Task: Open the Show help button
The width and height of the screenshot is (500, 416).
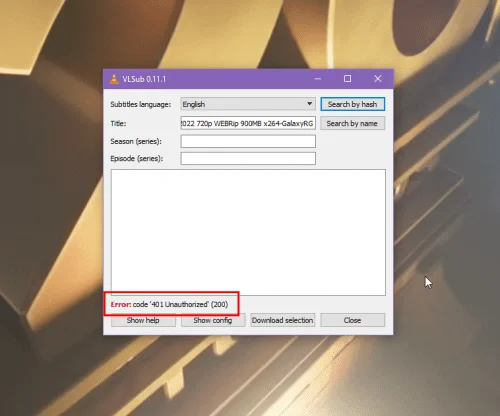Action: 143,320
